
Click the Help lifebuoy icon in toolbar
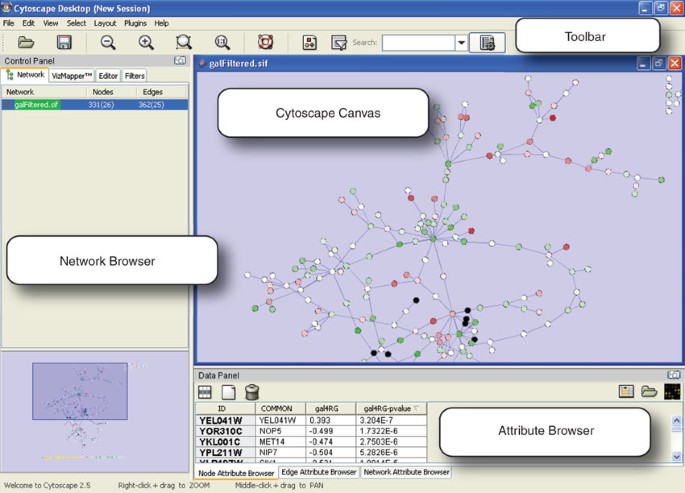[265, 42]
